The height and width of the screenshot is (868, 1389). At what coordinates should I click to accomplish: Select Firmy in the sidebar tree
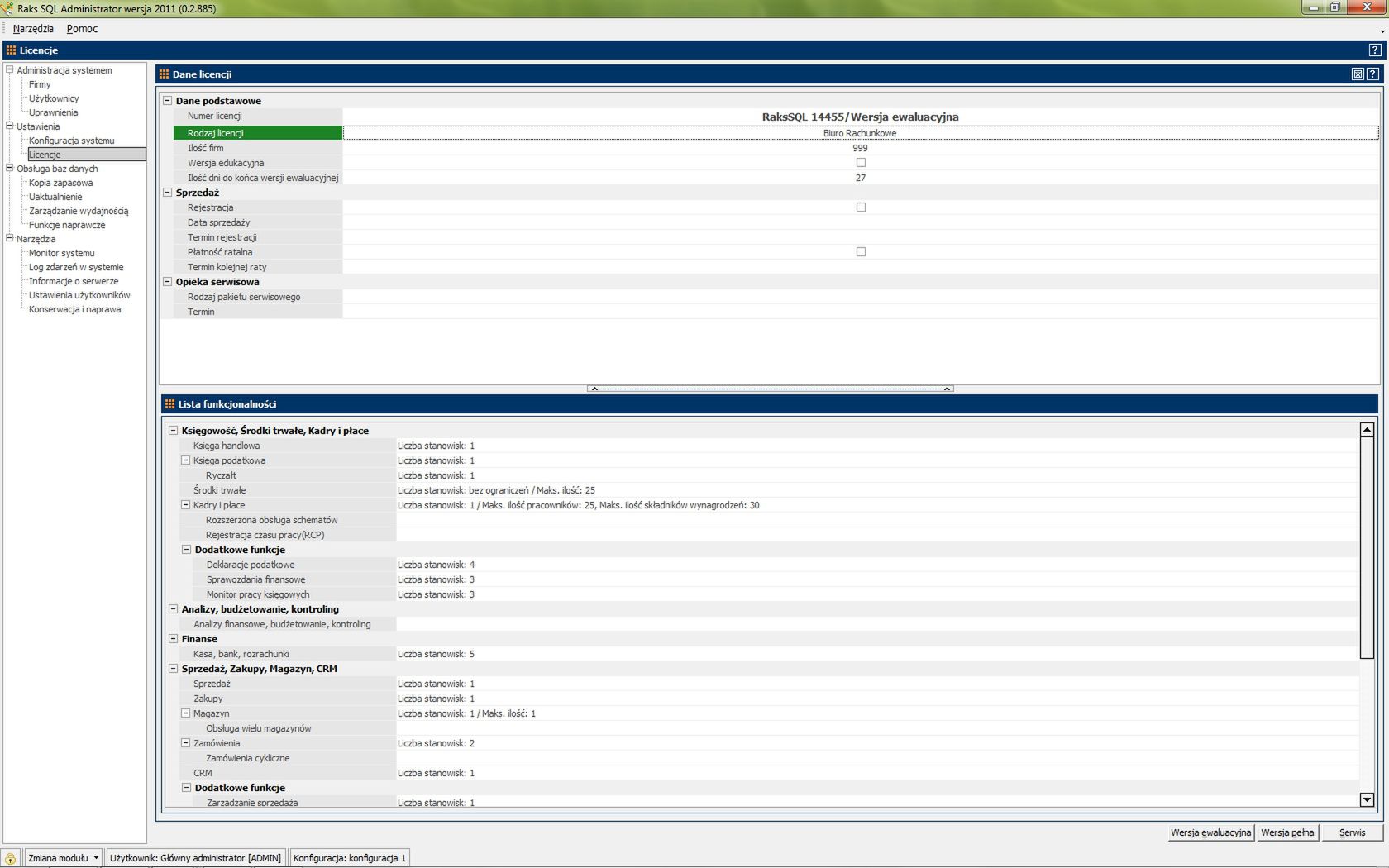(x=40, y=84)
